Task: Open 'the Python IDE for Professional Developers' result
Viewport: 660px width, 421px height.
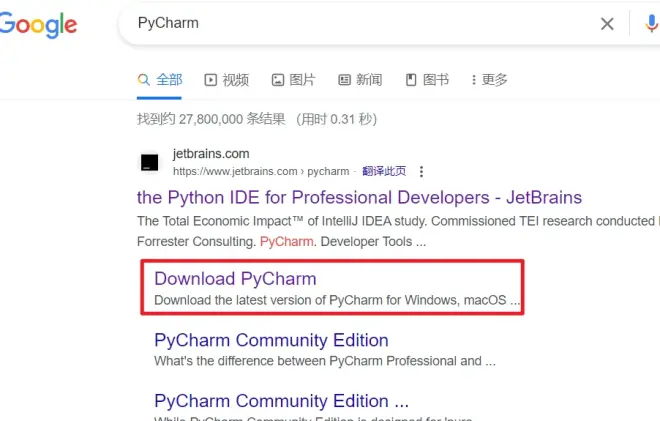Action: [x=359, y=197]
